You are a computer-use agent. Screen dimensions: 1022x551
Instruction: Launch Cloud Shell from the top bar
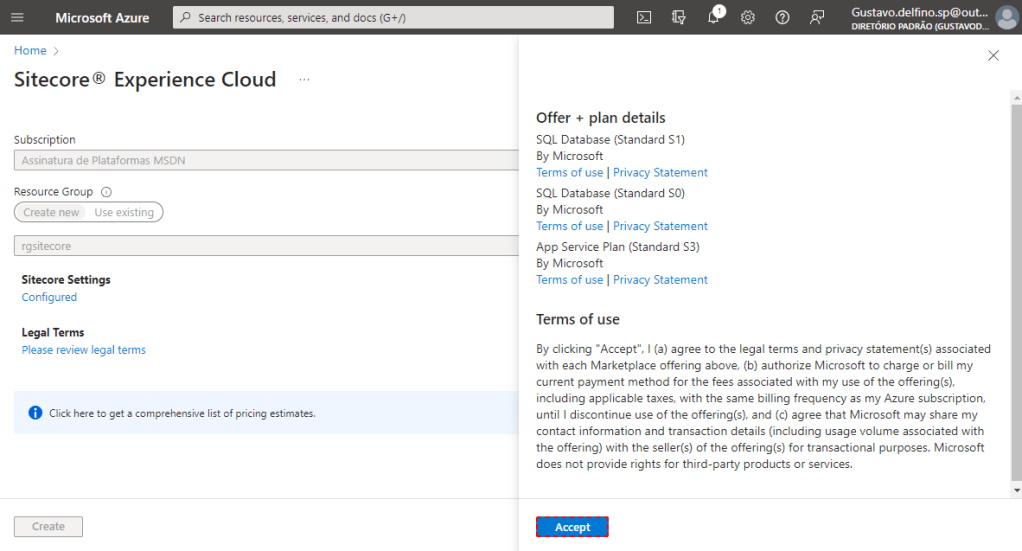pyautogui.click(x=645, y=17)
